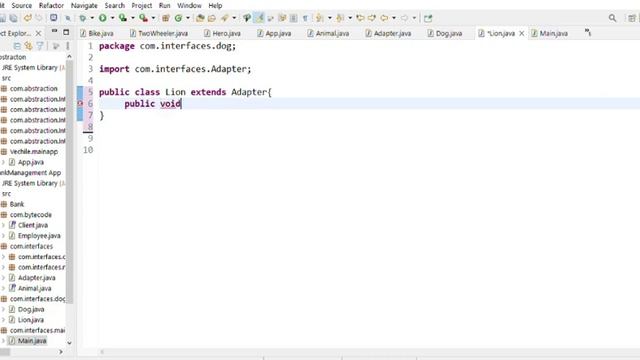This screenshot has height=360, width=640.
Task: Switch to the Main.java editor tab
Action: pos(549,33)
